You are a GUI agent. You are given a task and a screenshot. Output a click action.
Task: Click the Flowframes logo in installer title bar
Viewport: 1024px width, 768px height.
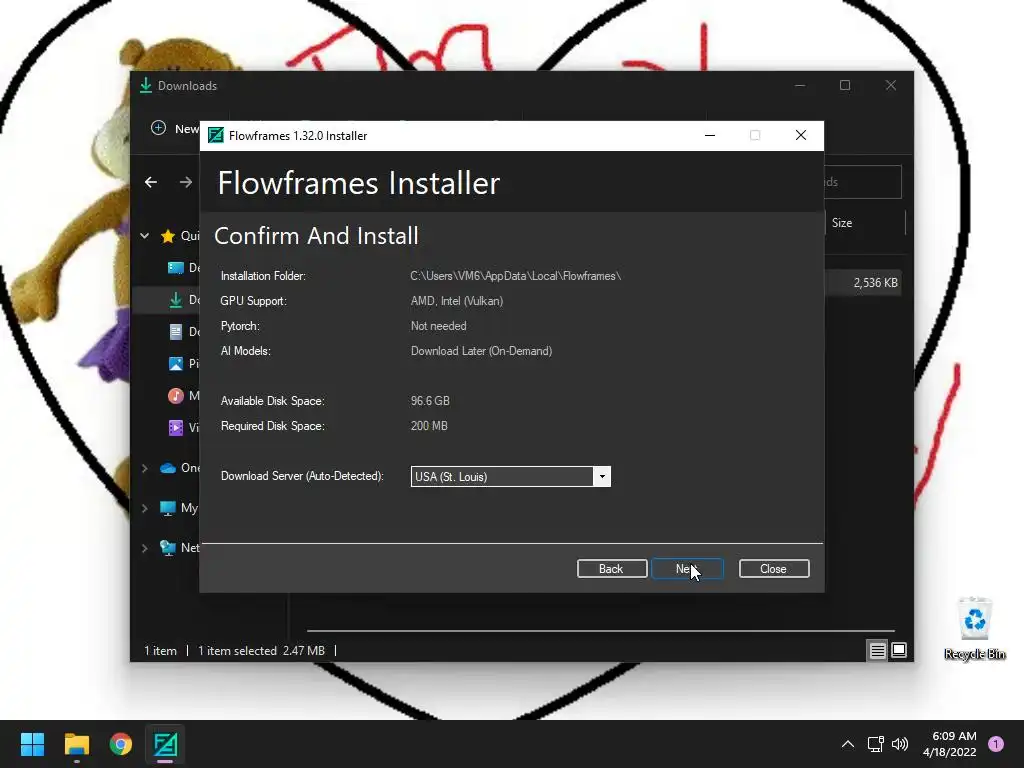216,135
